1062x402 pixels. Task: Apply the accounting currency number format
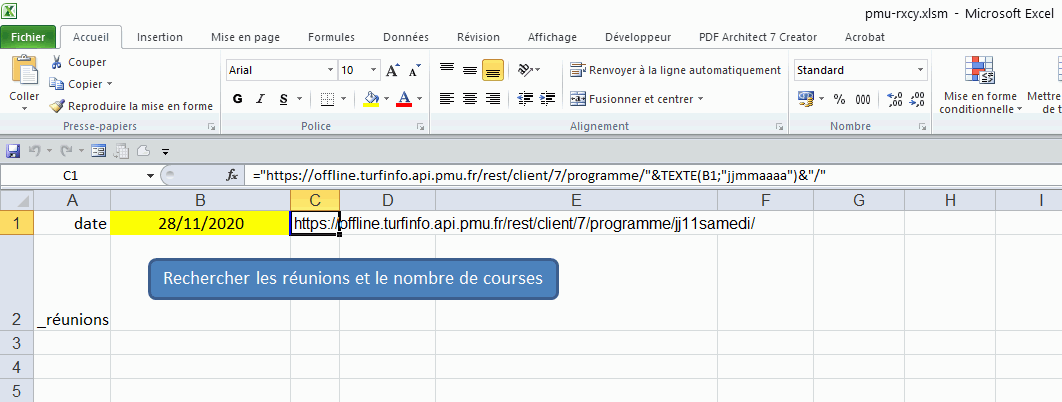(806, 99)
